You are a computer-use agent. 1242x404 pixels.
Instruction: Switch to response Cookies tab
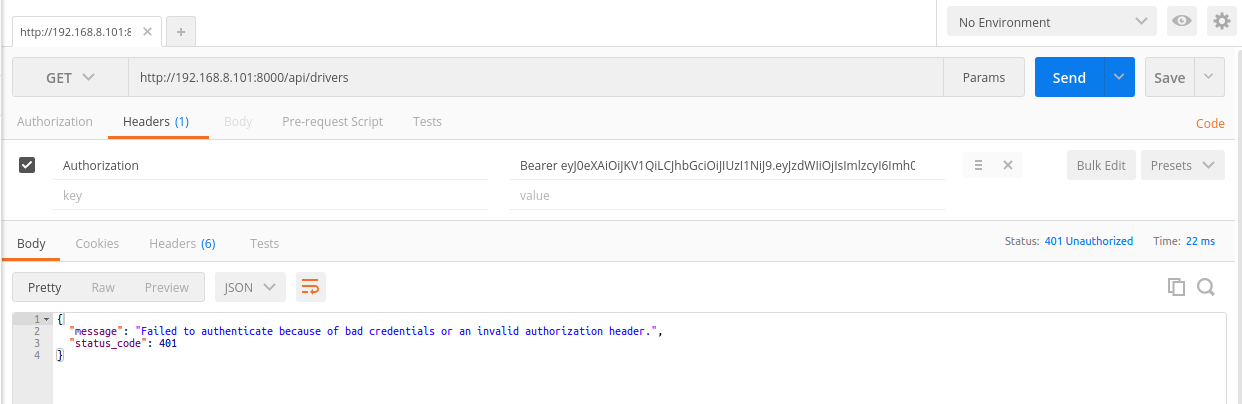click(97, 243)
